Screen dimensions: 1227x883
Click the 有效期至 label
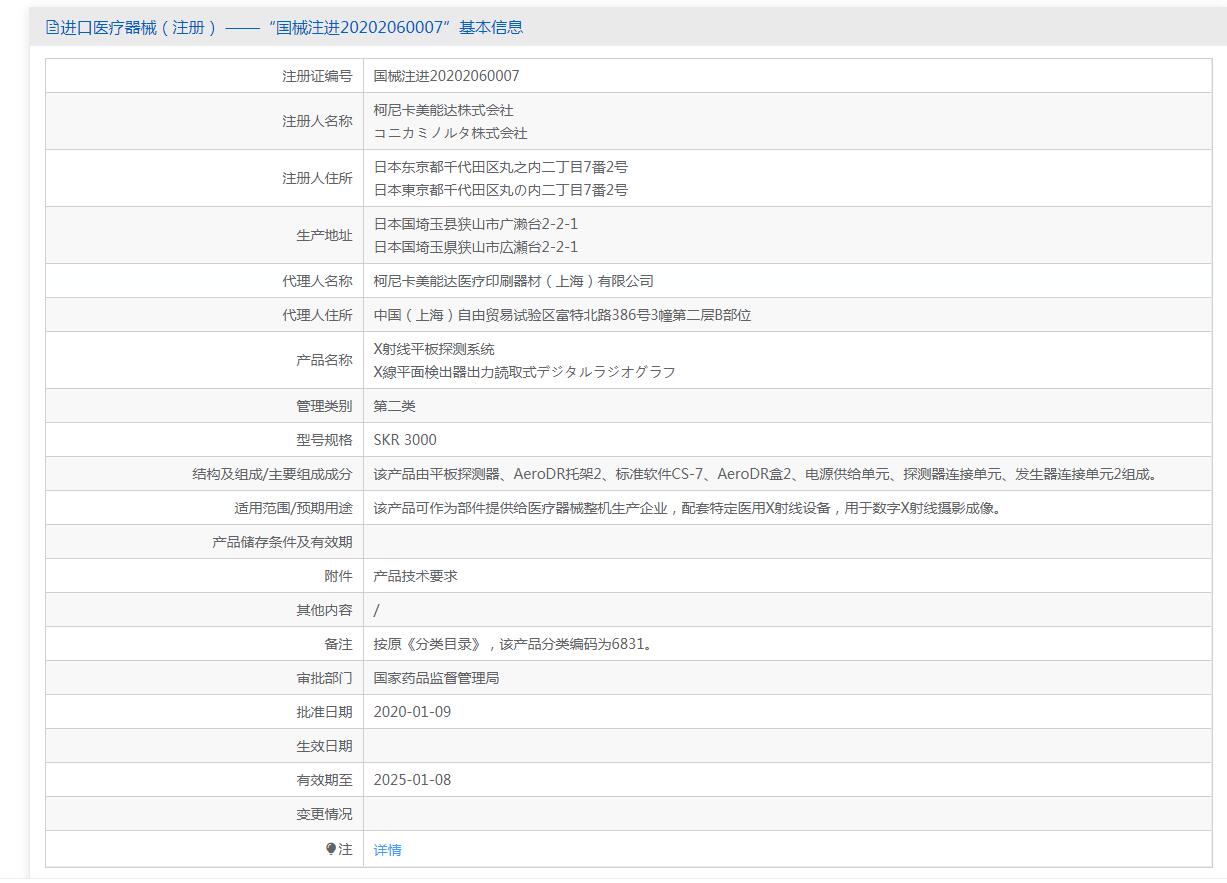324,780
